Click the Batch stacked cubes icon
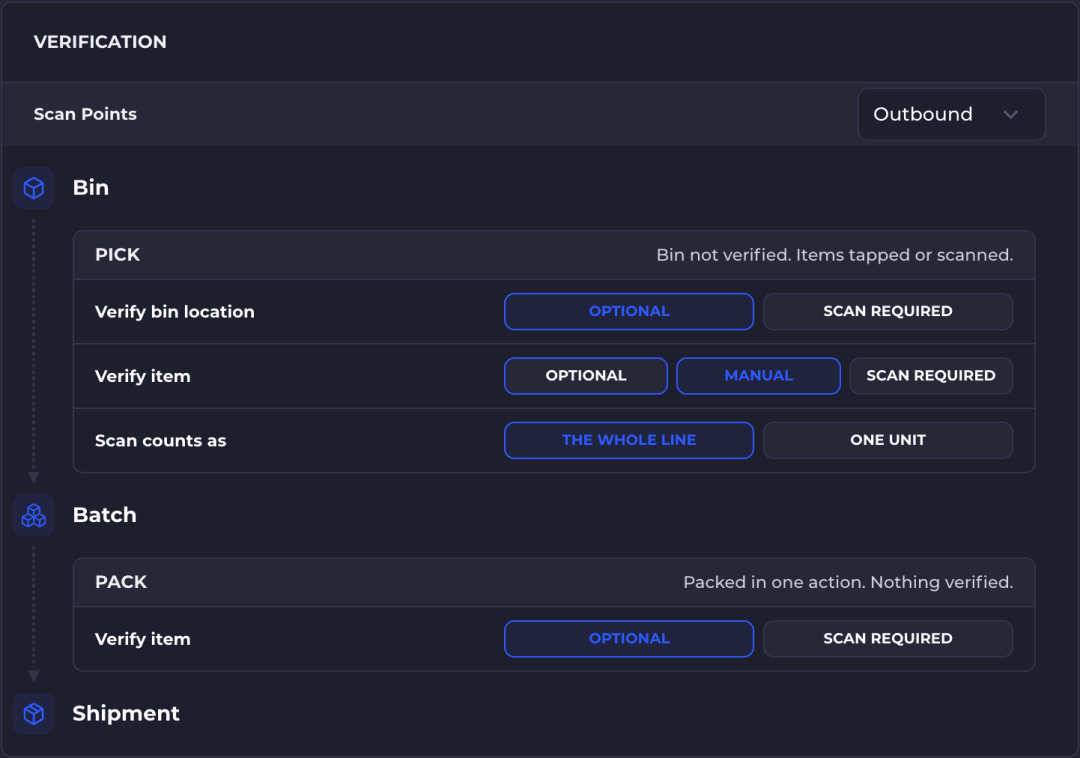Image resolution: width=1080 pixels, height=758 pixels. coord(34,515)
